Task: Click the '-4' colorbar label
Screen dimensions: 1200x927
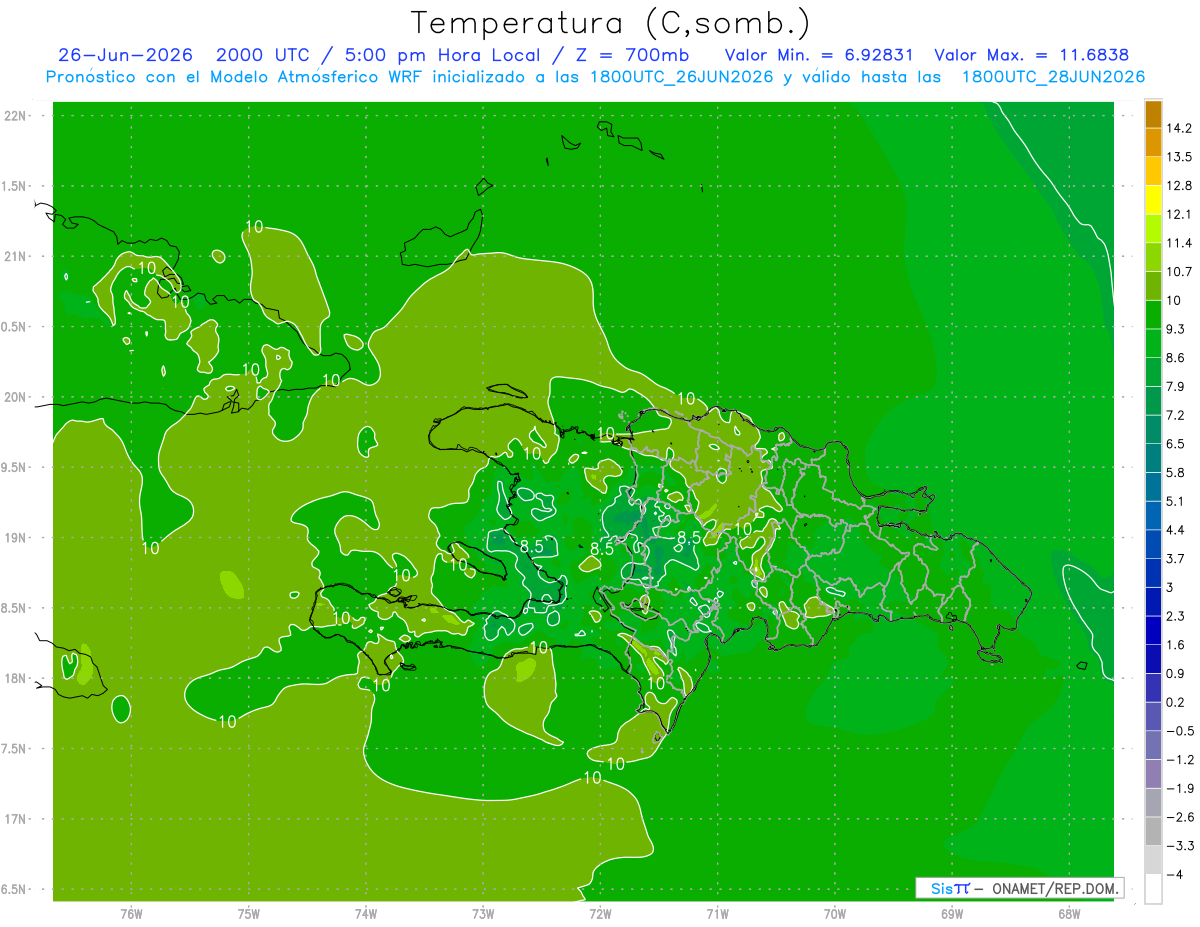Action: [1174, 875]
